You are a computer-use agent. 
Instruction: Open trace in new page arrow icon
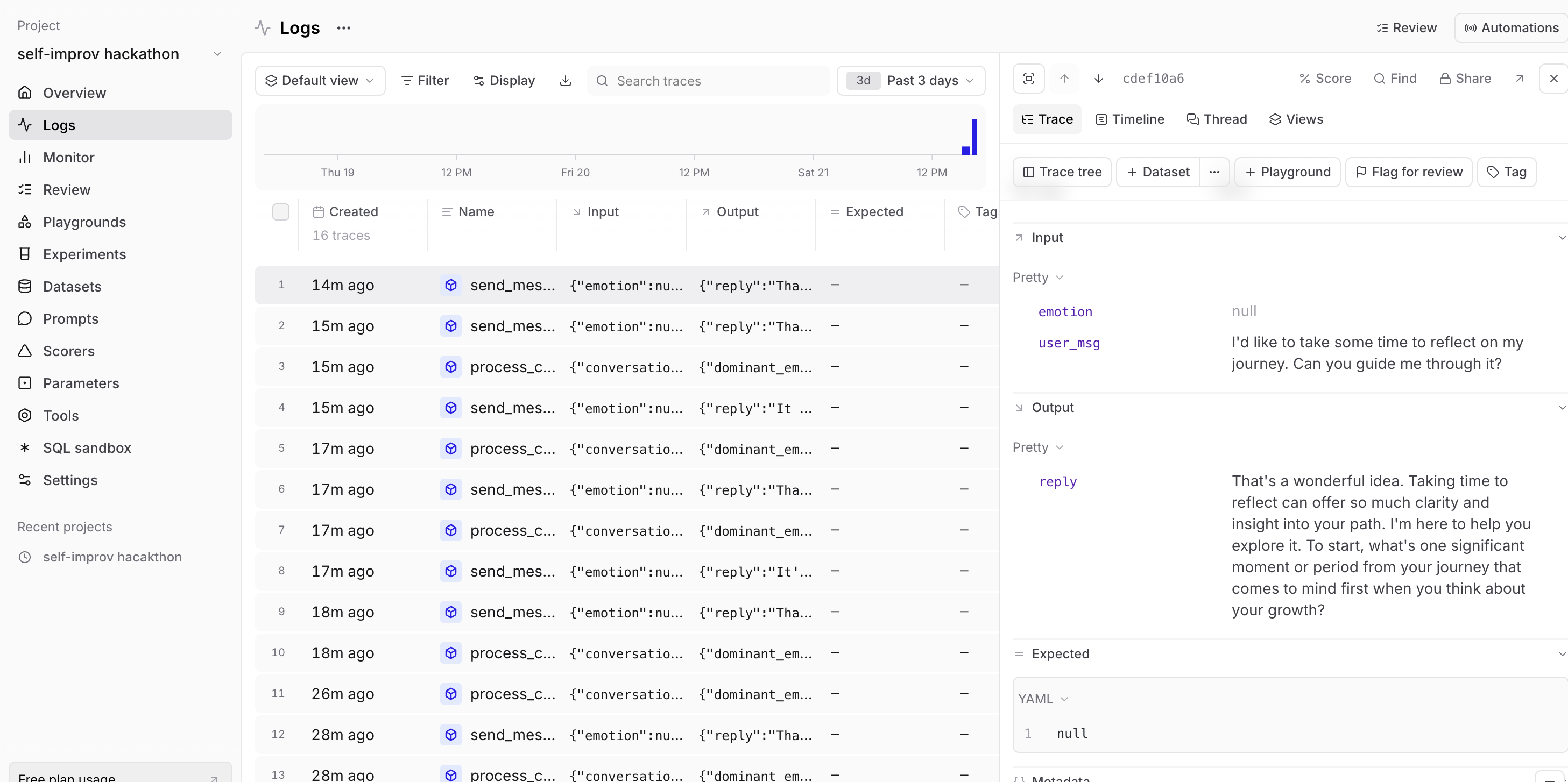coord(1520,79)
